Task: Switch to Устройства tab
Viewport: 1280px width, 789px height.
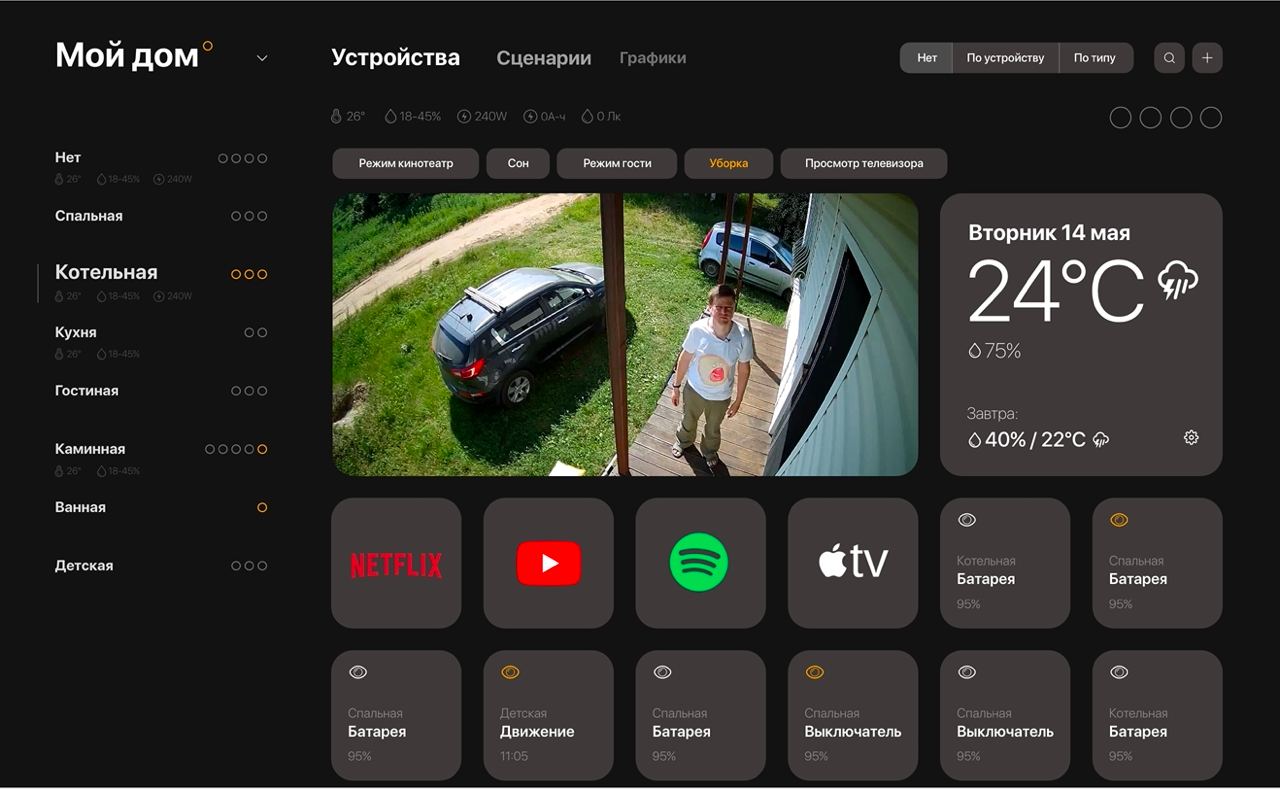Action: point(395,58)
